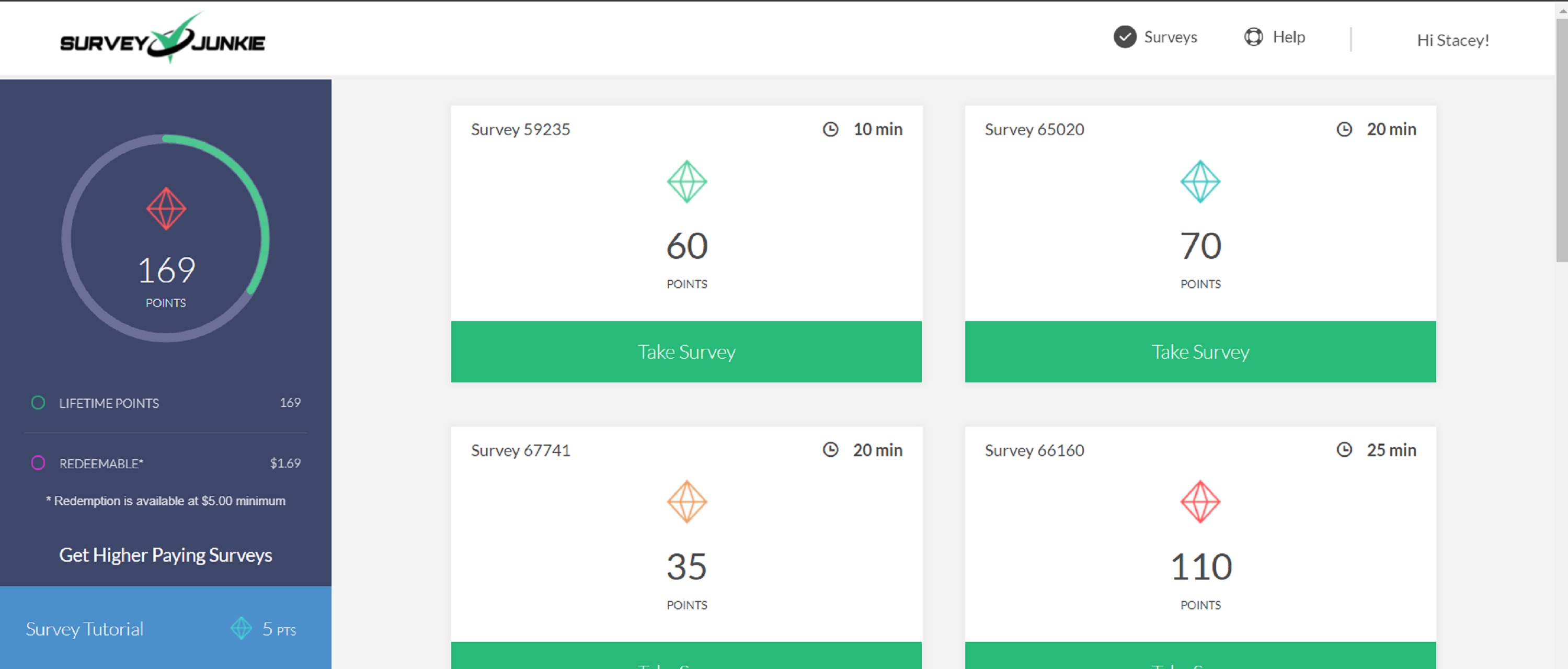Click the Surveys checkmark icon
This screenshot has width=1568, height=669.
[x=1125, y=37]
